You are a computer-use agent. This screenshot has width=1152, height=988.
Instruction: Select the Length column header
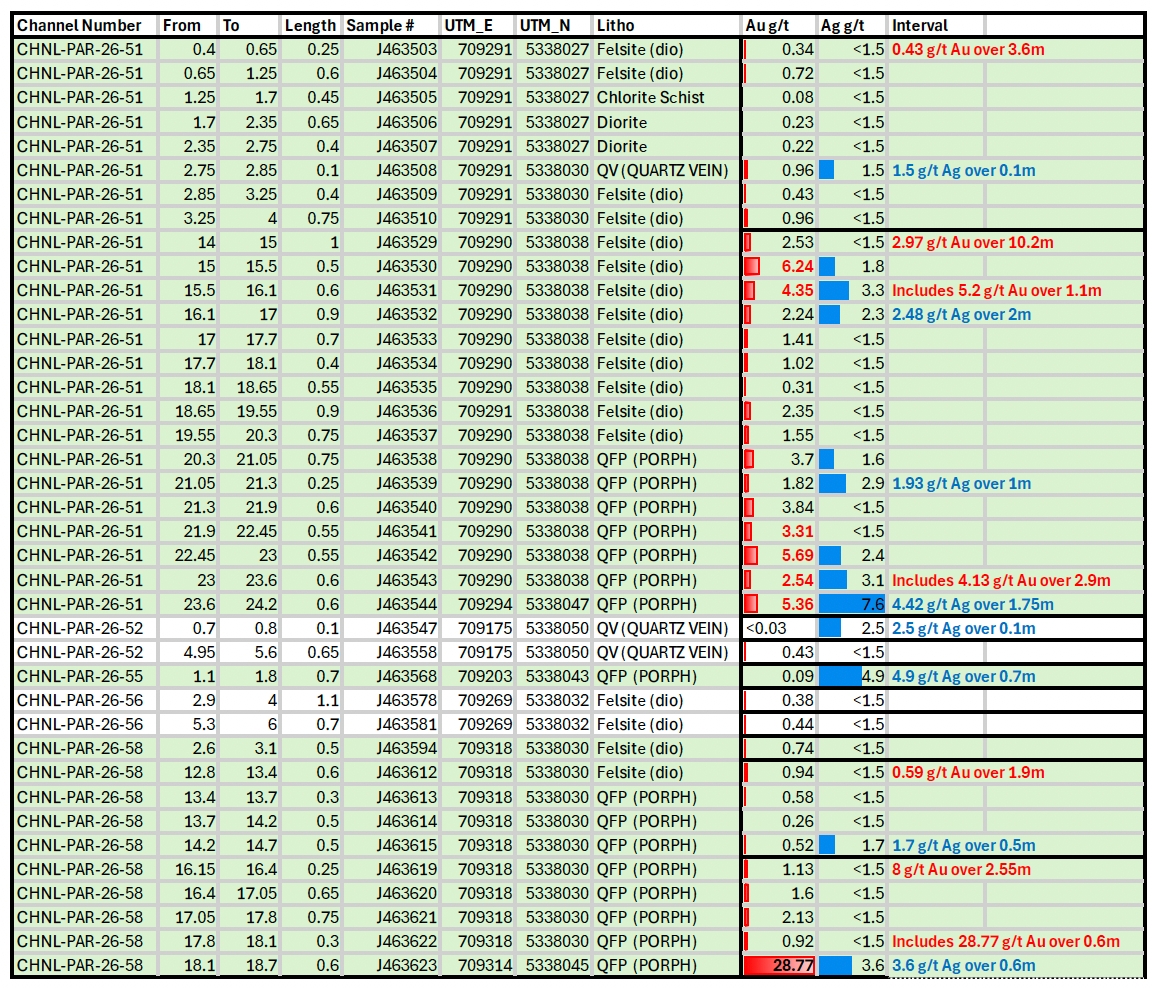coord(310,26)
